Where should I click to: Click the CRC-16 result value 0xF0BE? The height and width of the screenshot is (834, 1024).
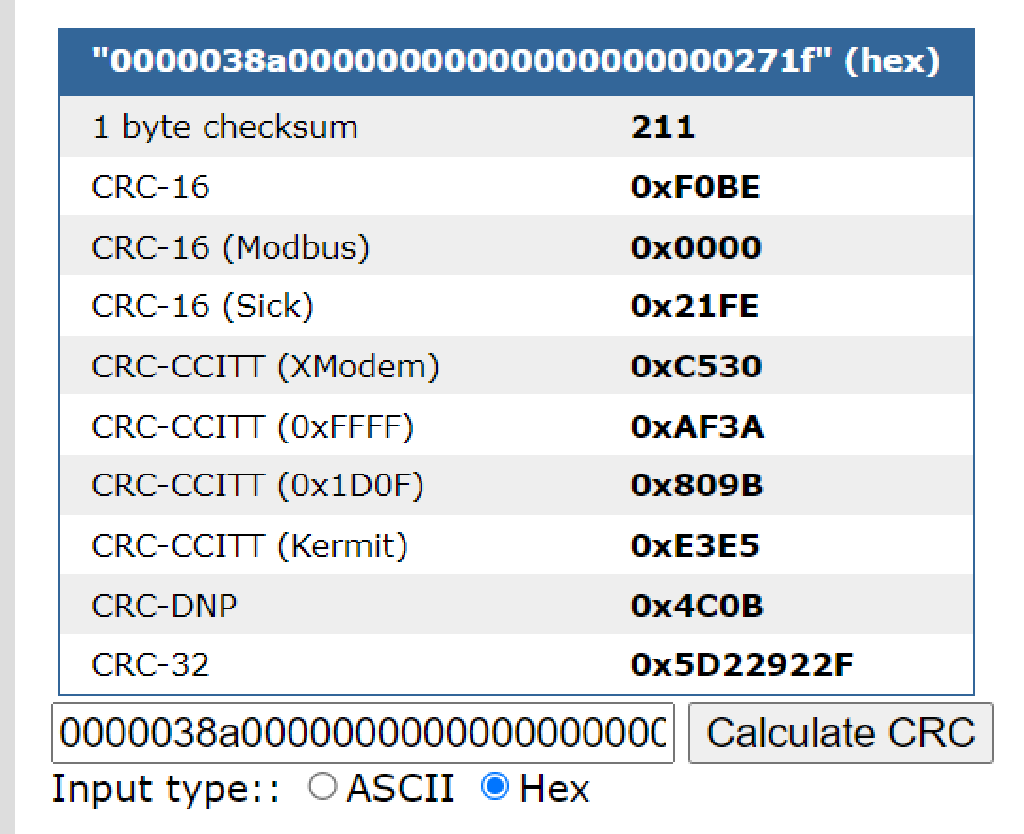(695, 187)
